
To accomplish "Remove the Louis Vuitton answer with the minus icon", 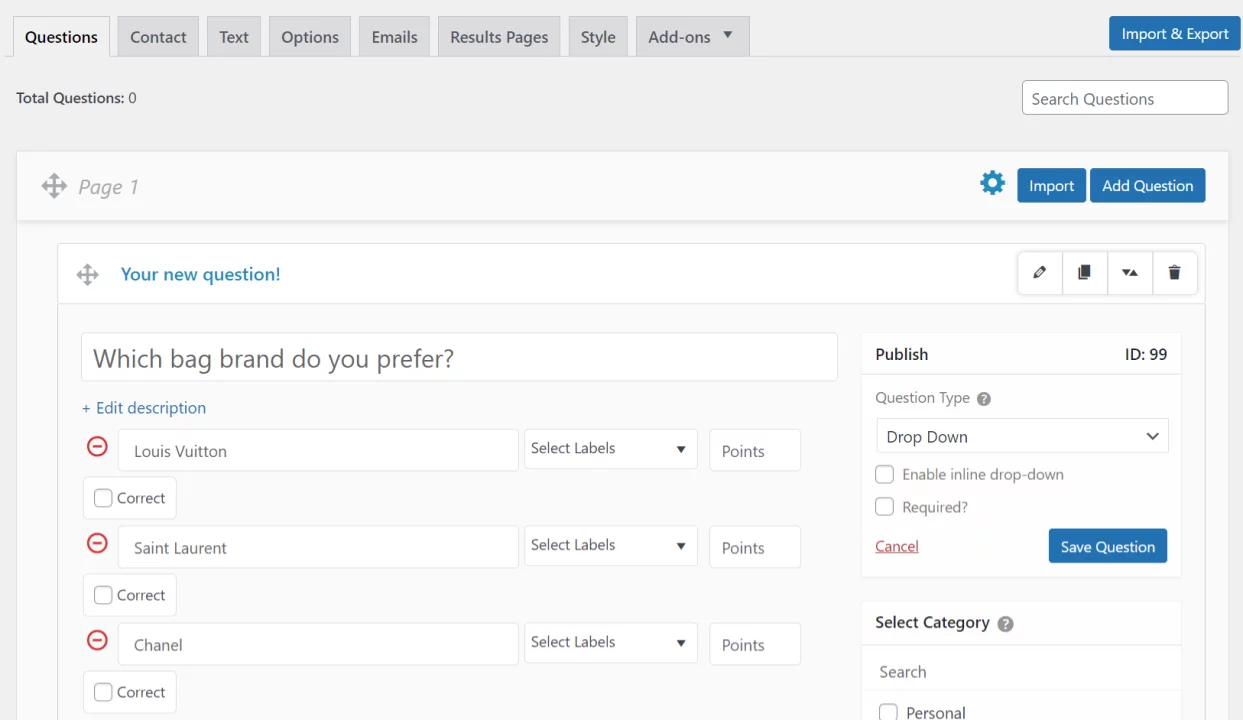I will click(x=97, y=446).
